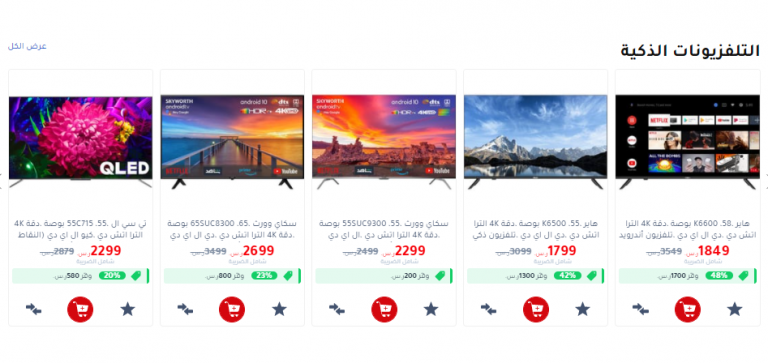The height and width of the screenshot is (363, 768).
Task: Favorite the Haier K6600 TV with star
Action: click(x=734, y=309)
